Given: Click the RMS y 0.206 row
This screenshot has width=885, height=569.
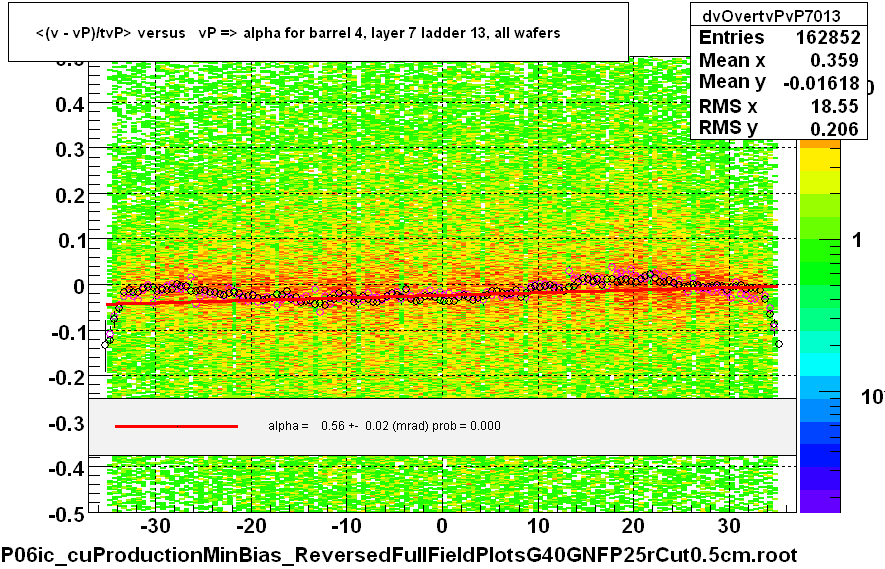Looking at the screenshot, I should tap(779, 128).
